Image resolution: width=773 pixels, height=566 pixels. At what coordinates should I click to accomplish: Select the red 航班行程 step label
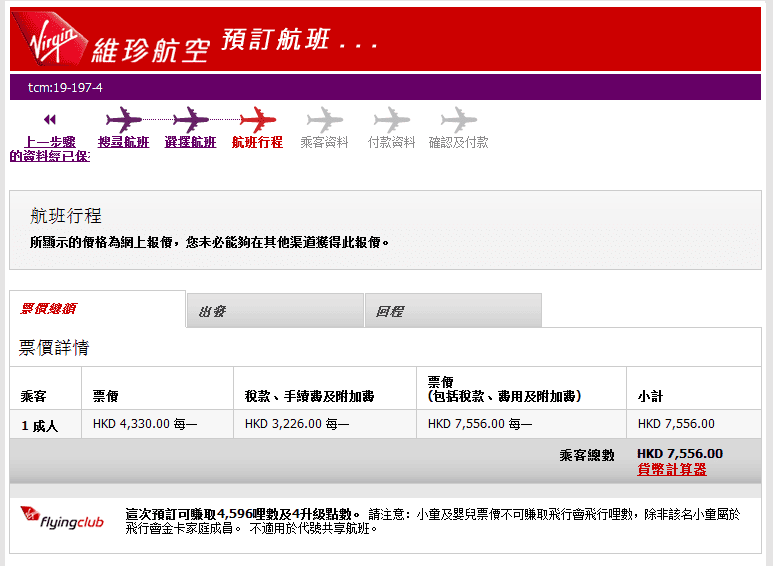click(x=257, y=142)
